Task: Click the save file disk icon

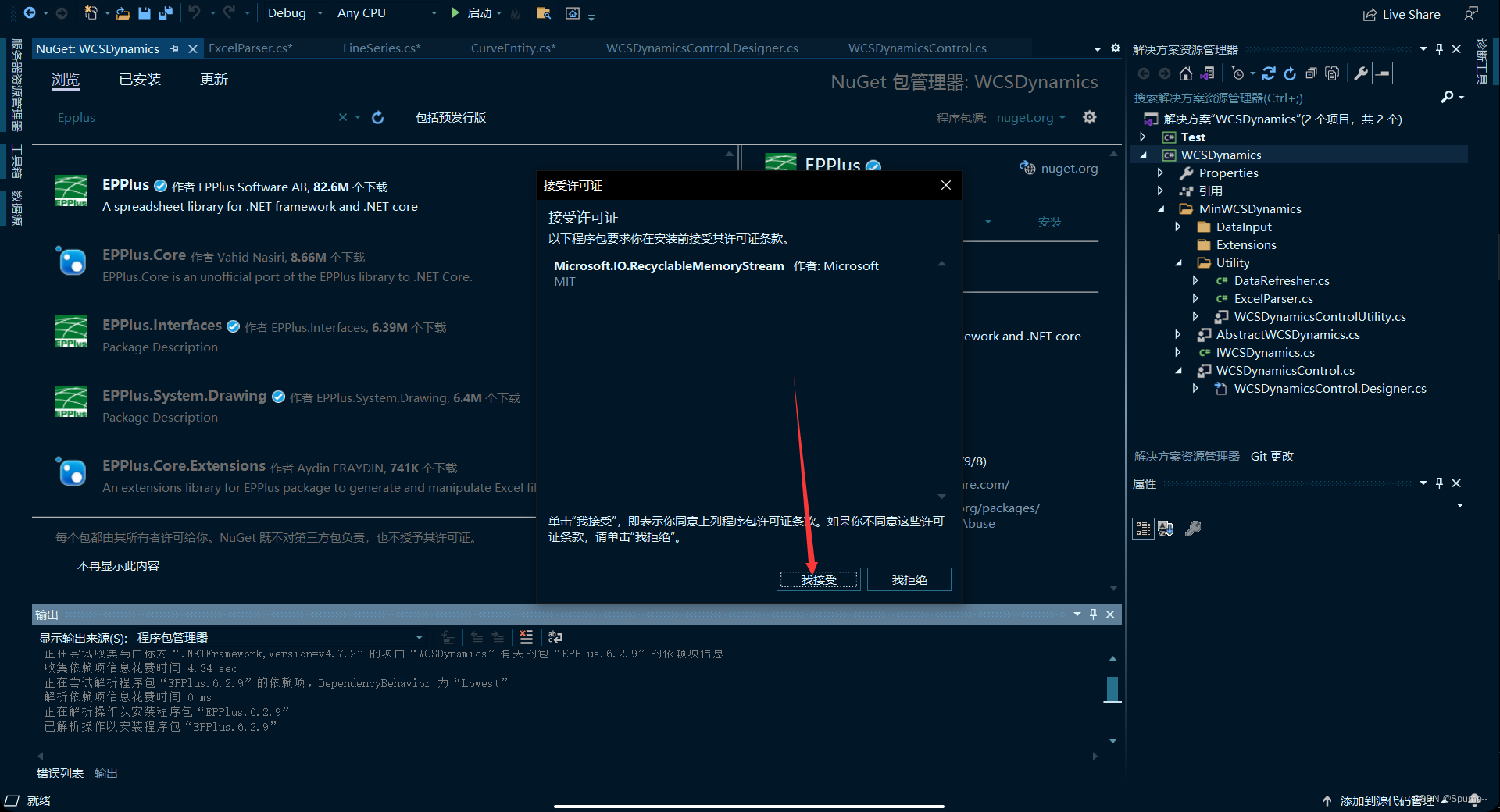Action: (x=144, y=13)
